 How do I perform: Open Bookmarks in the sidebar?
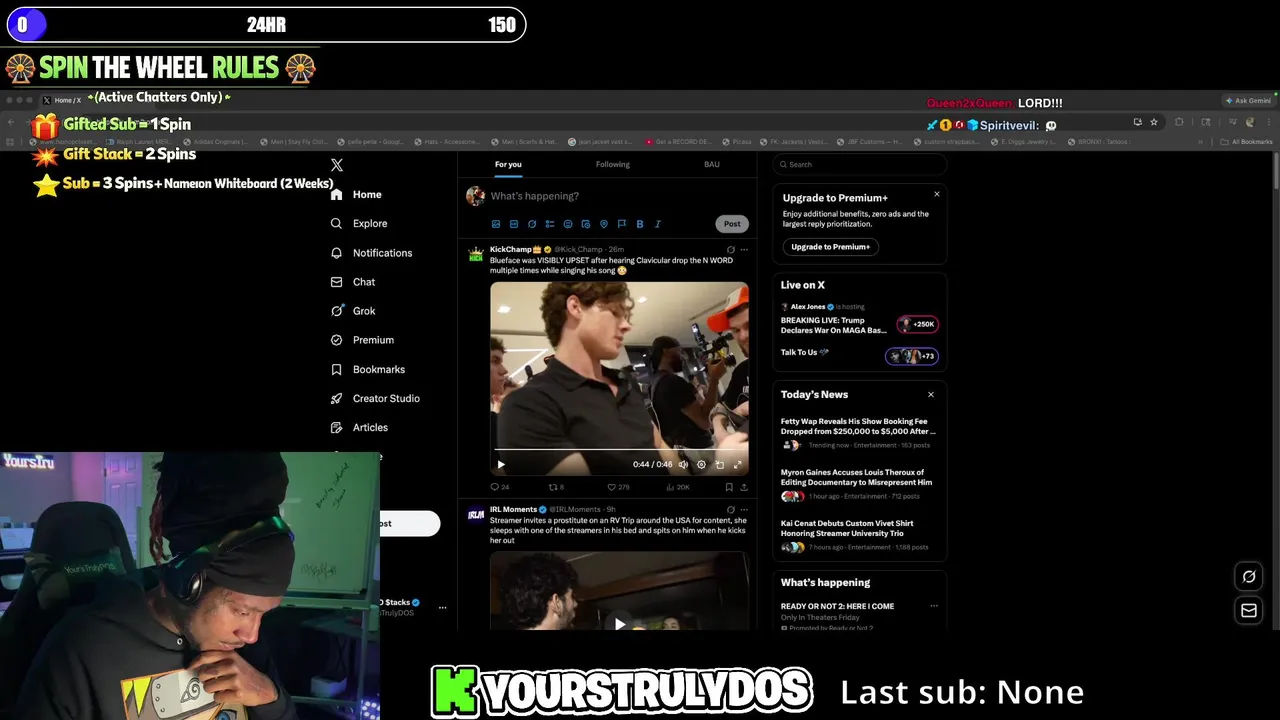coord(367,369)
